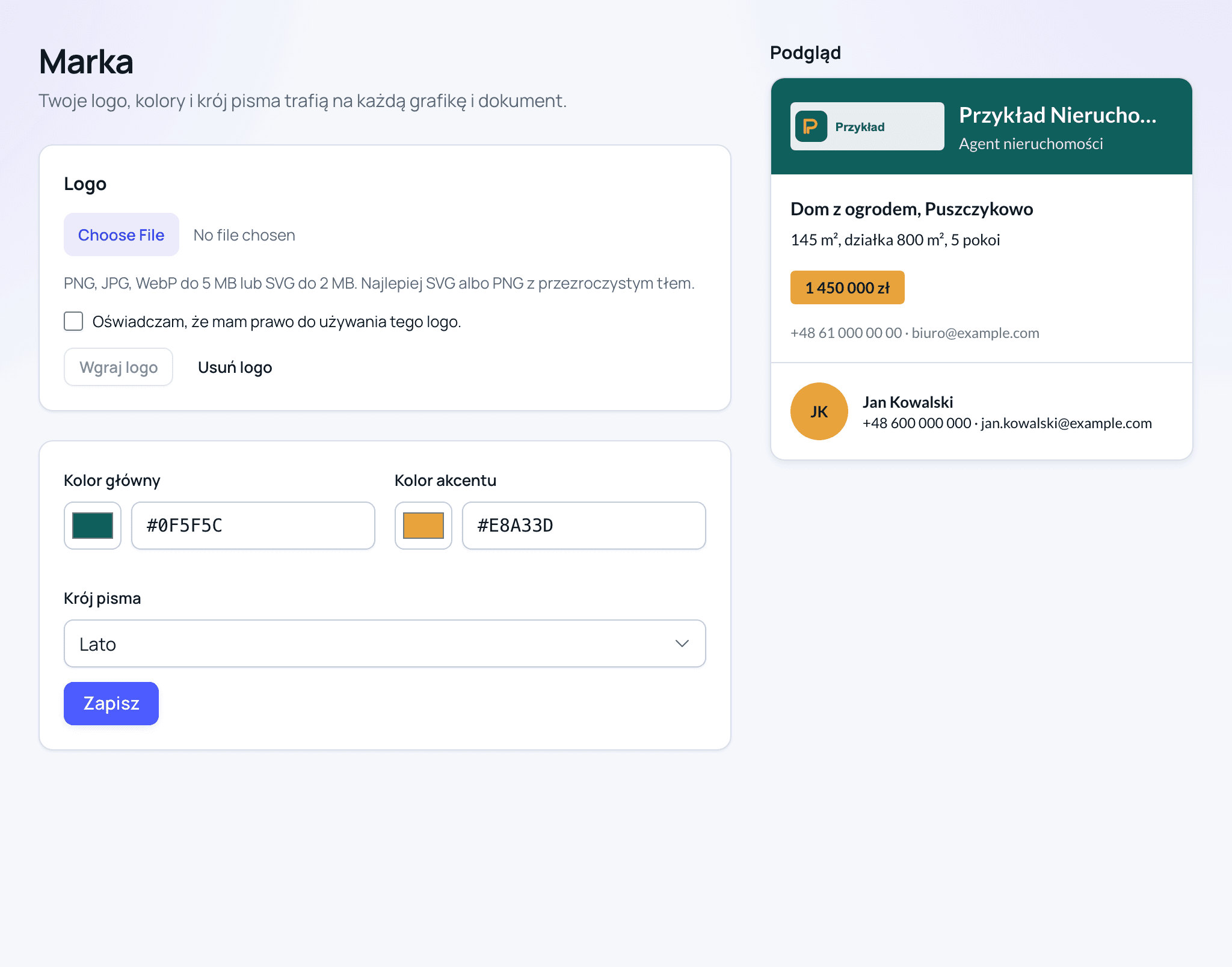Click the No file chosen text
The height and width of the screenshot is (967, 1232).
pos(244,235)
